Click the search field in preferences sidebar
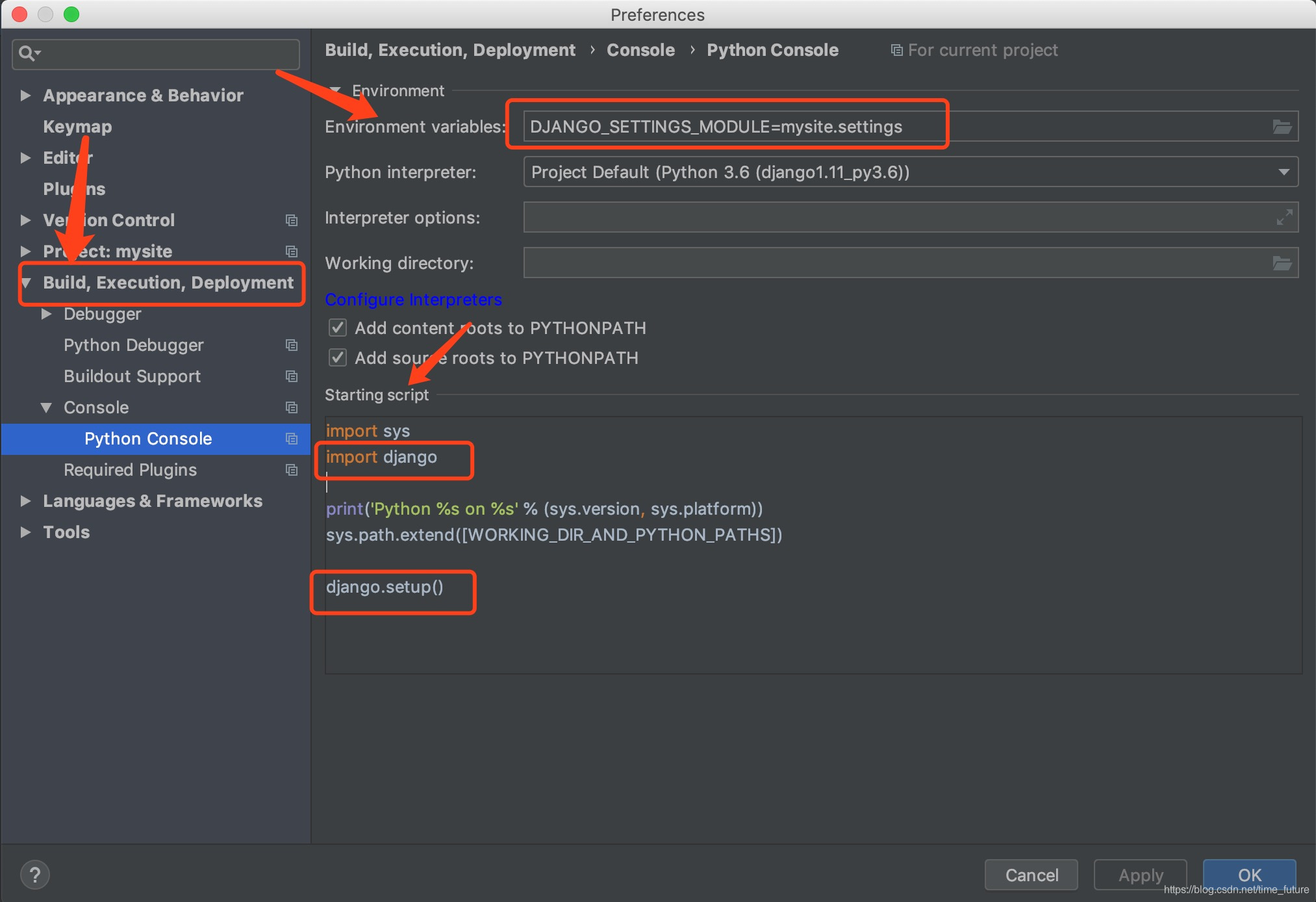1316x902 pixels. pos(155,52)
